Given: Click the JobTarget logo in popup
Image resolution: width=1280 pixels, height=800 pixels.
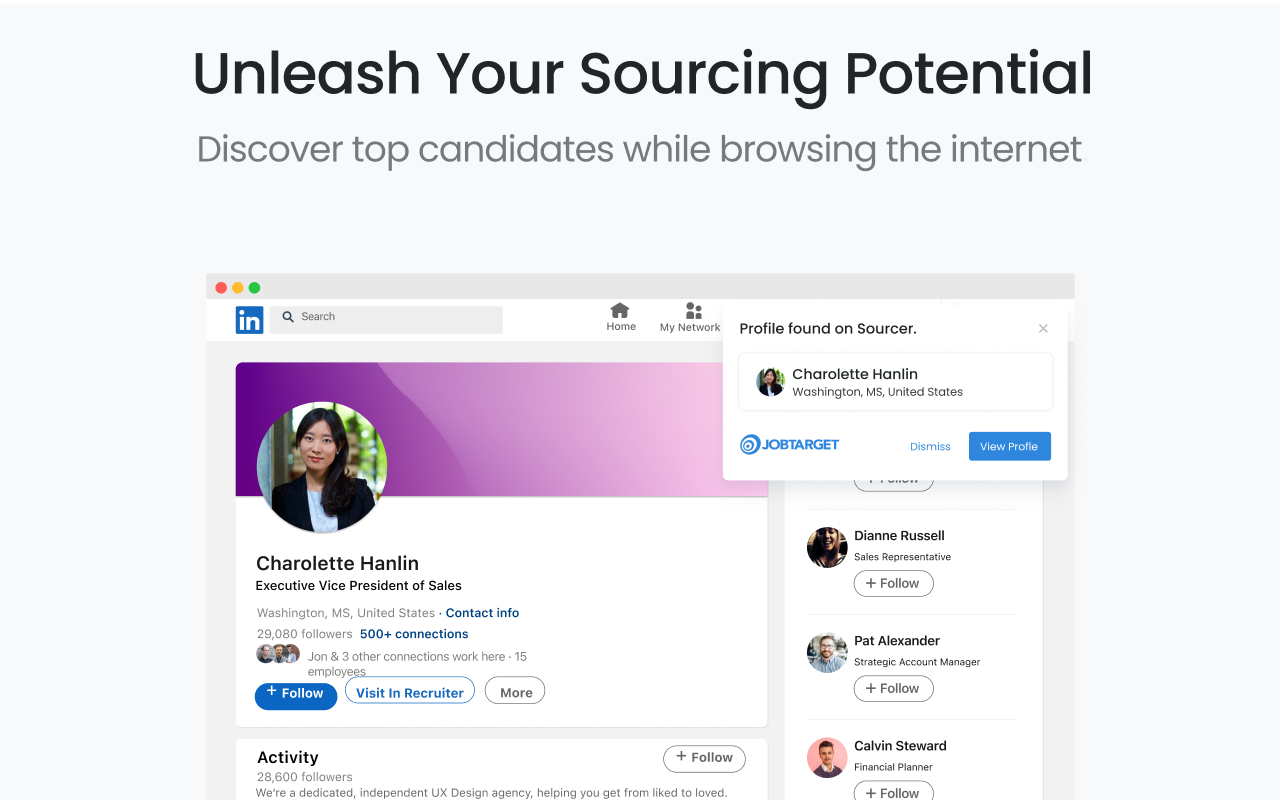Looking at the screenshot, I should [x=789, y=445].
